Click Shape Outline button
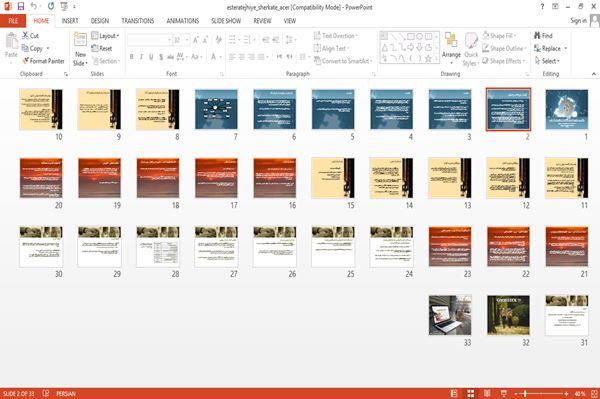 coord(504,48)
